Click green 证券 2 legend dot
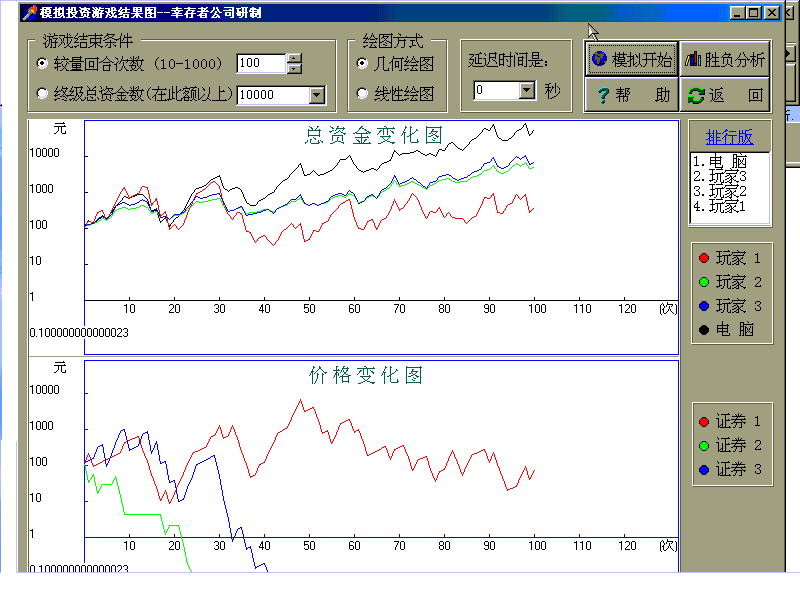Screen dimensions: 800x600 (704, 445)
